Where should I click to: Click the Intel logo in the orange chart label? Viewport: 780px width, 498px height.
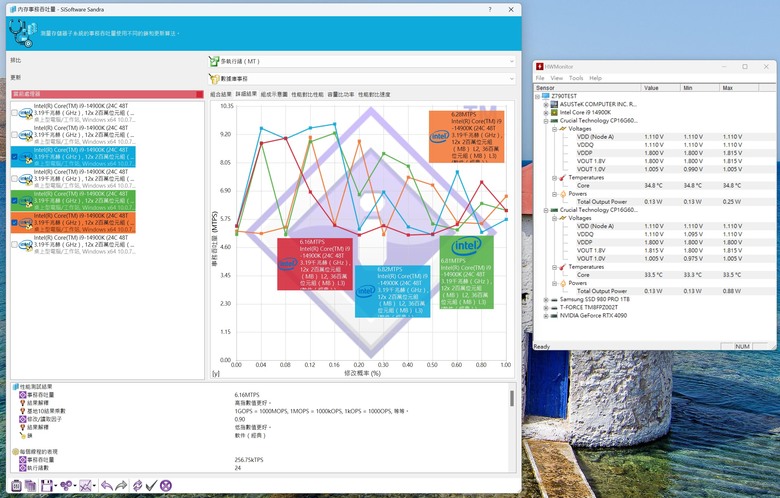click(x=440, y=136)
